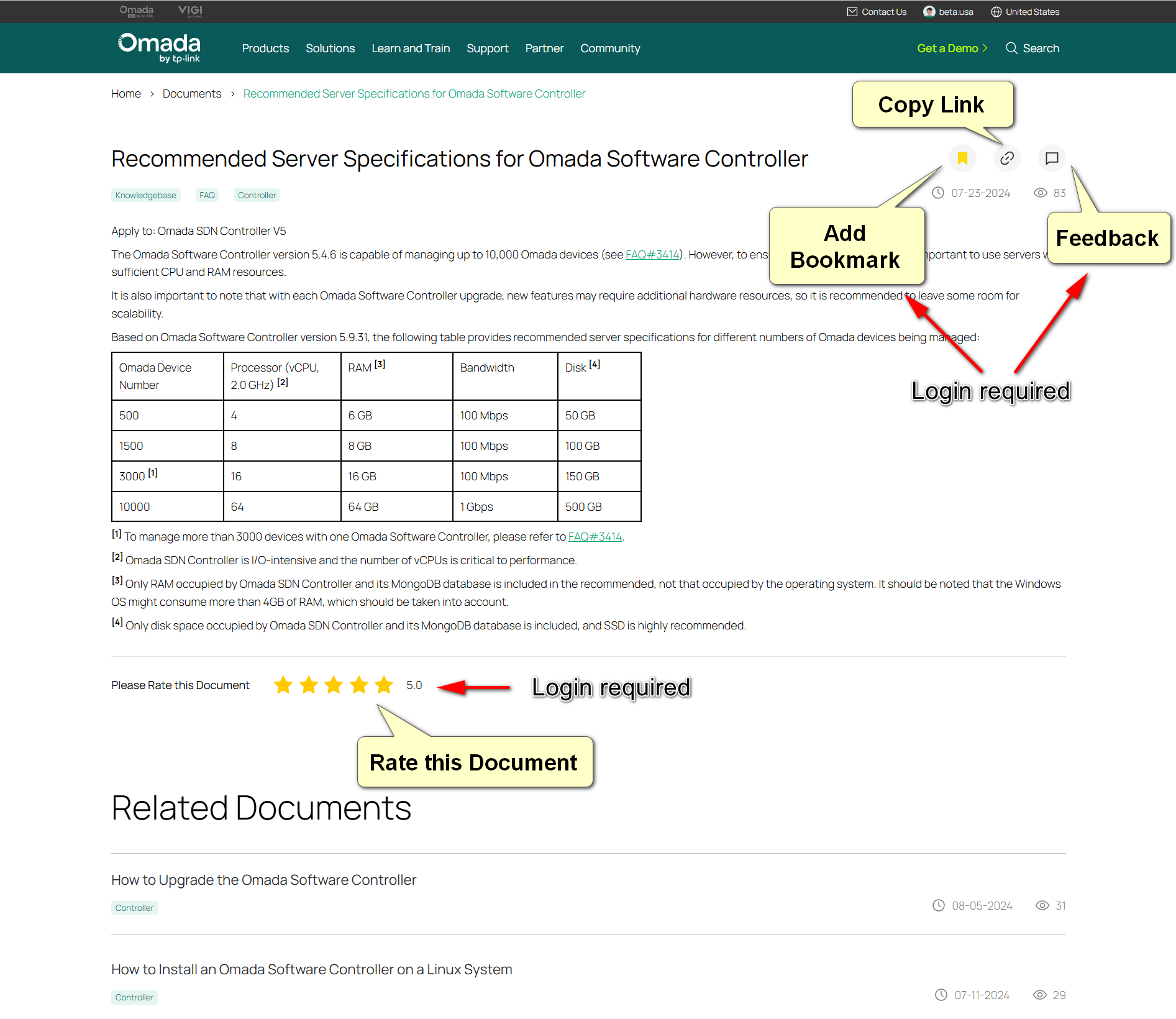Click the Search text in header
The image size is (1176, 1019).
(1041, 48)
